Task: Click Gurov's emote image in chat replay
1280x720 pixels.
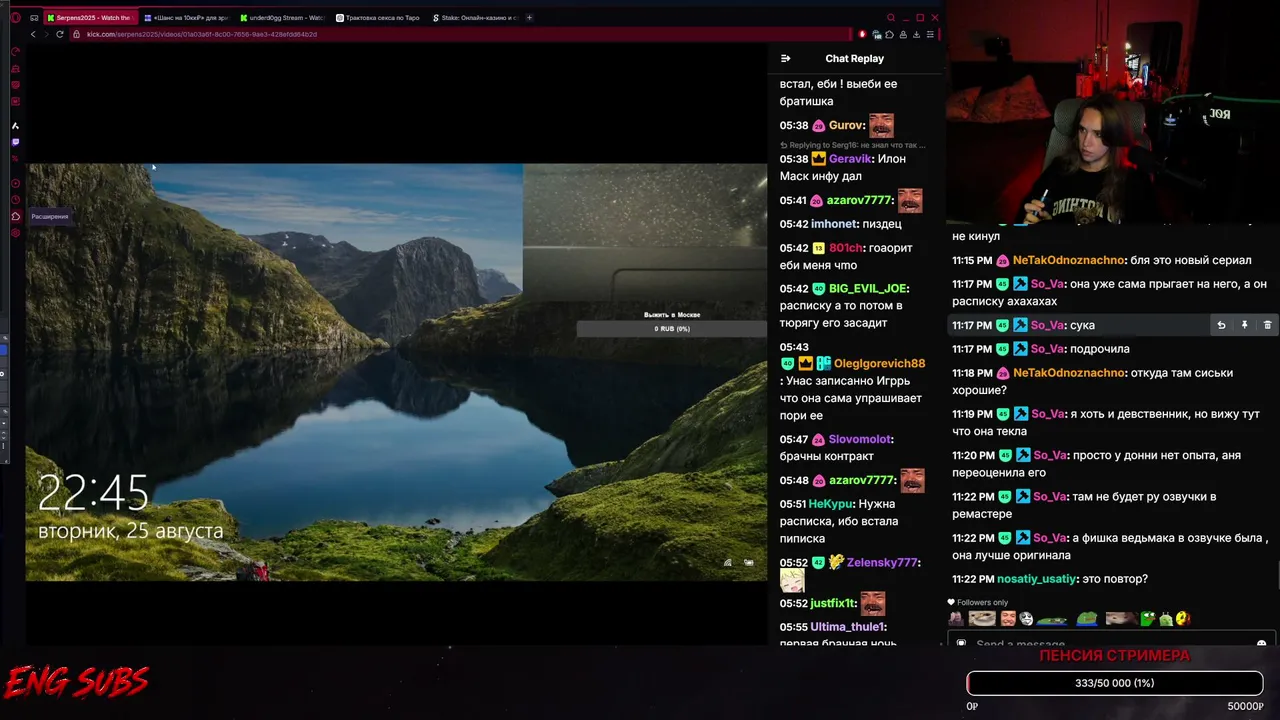Action: (x=881, y=125)
